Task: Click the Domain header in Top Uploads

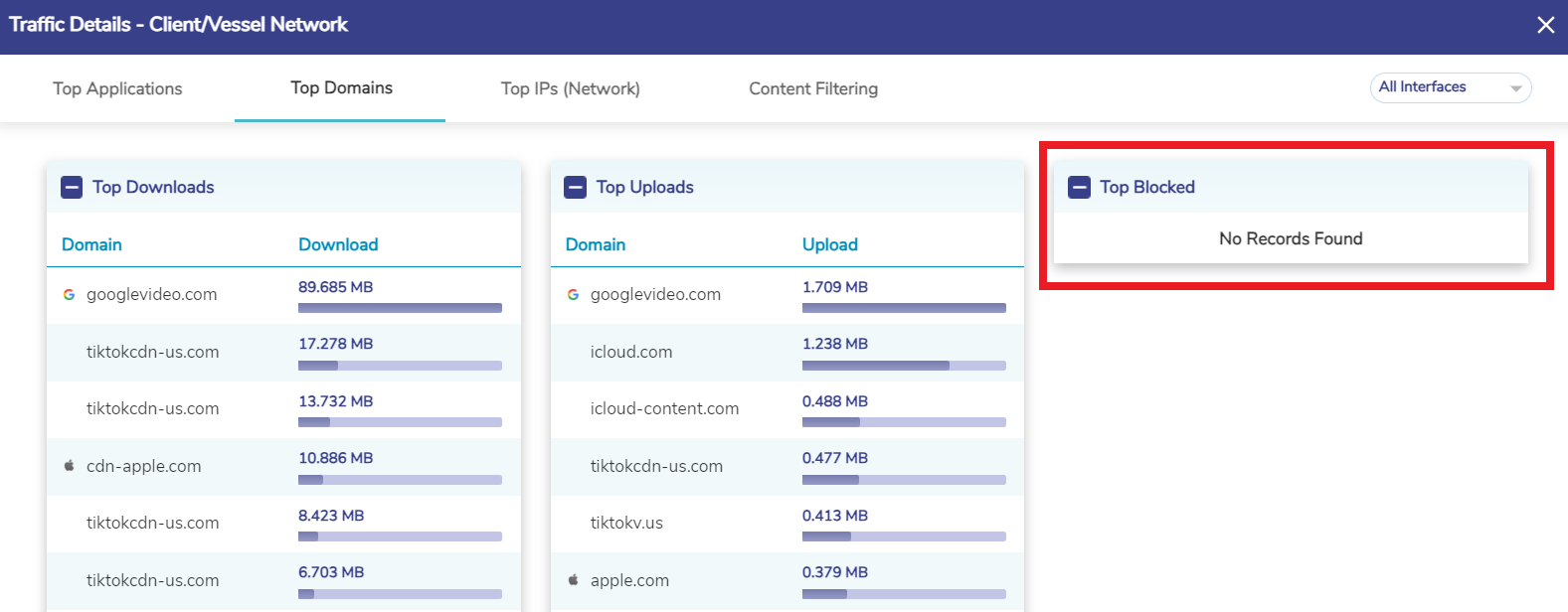Action: pos(595,244)
